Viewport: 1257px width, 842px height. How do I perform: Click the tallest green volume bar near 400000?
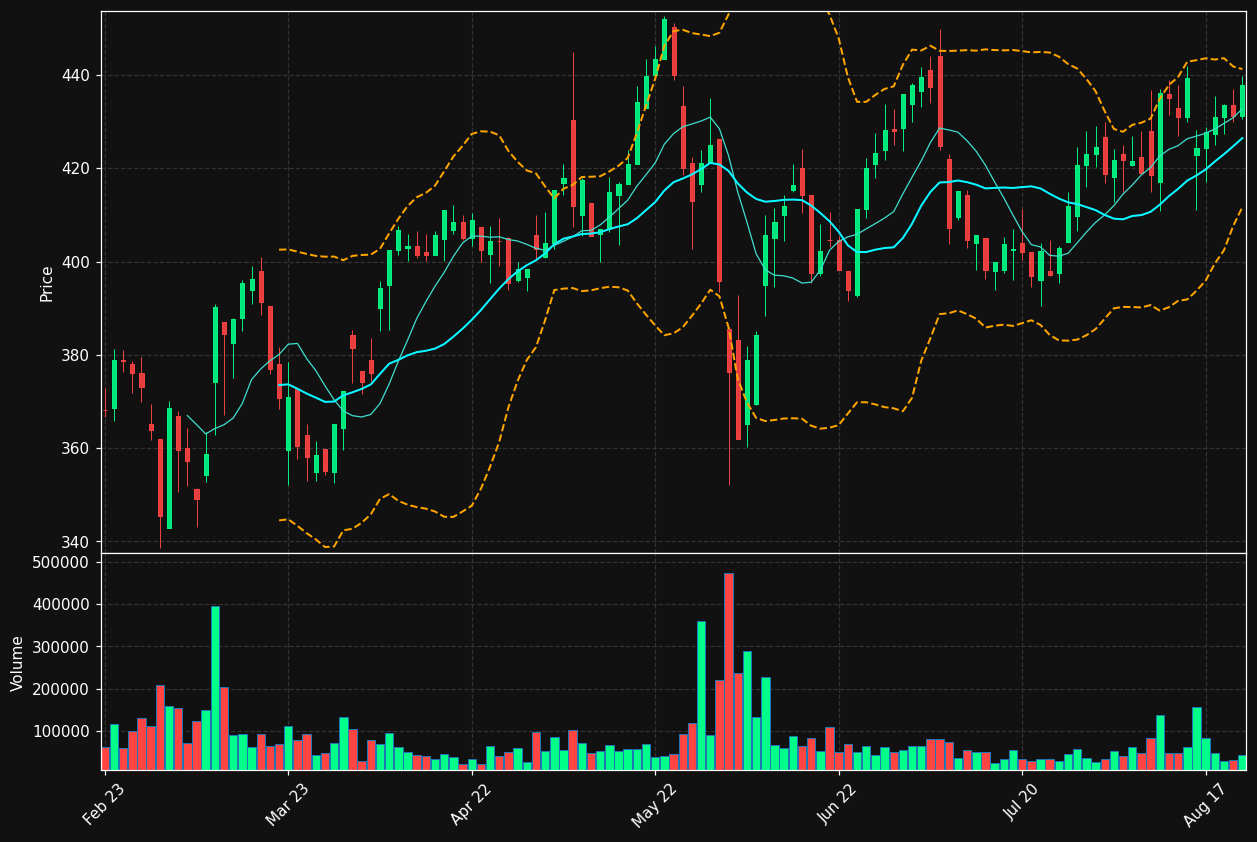(x=215, y=688)
